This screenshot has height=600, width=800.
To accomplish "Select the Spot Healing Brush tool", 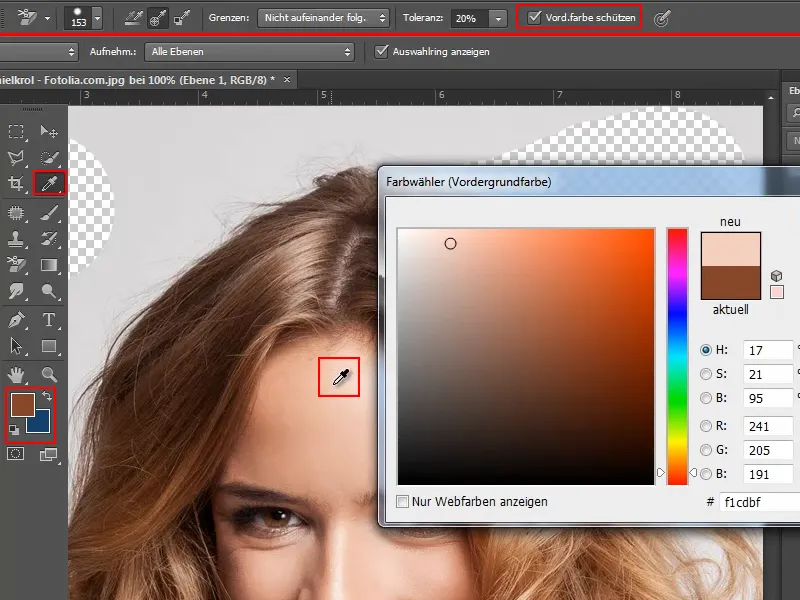I will (x=16, y=212).
